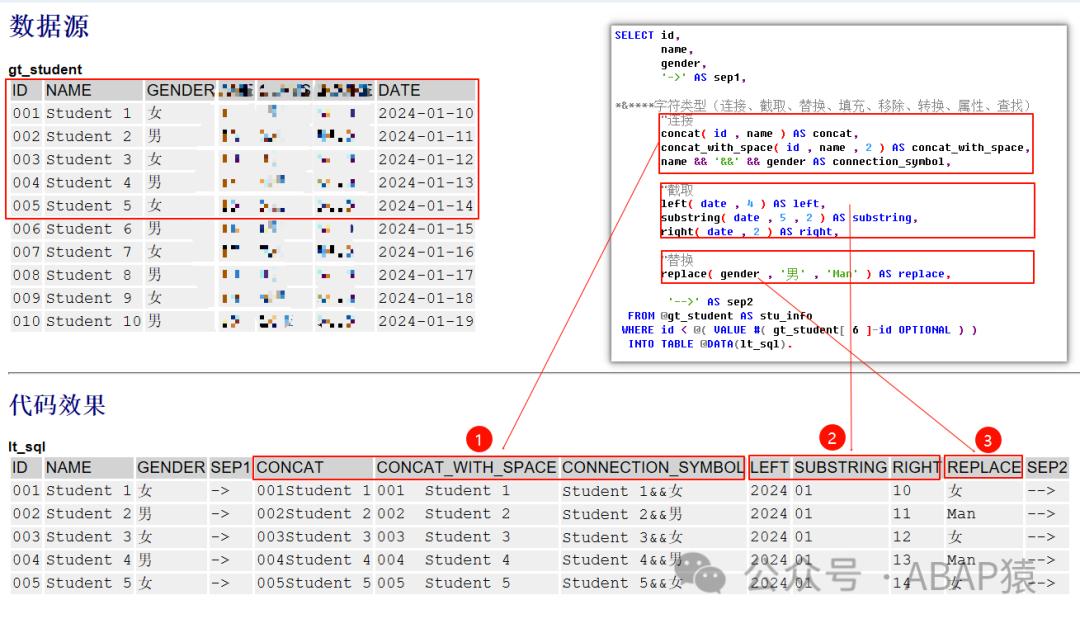Click the concat_with_space( id , name , 2 ) line

click(x=845, y=147)
